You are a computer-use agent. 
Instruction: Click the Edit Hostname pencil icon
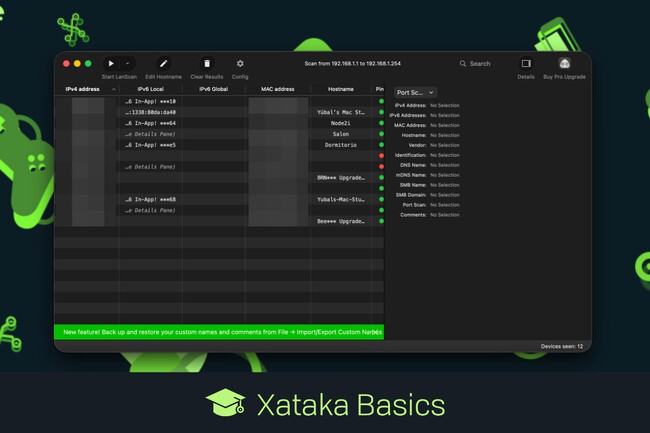point(164,63)
